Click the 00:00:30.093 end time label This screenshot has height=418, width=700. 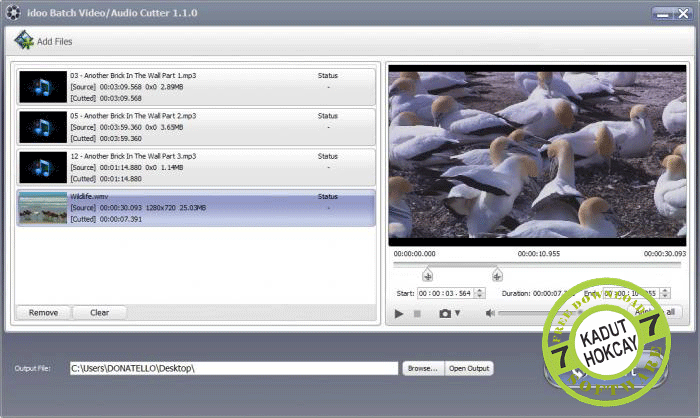pyautogui.click(x=665, y=254)
